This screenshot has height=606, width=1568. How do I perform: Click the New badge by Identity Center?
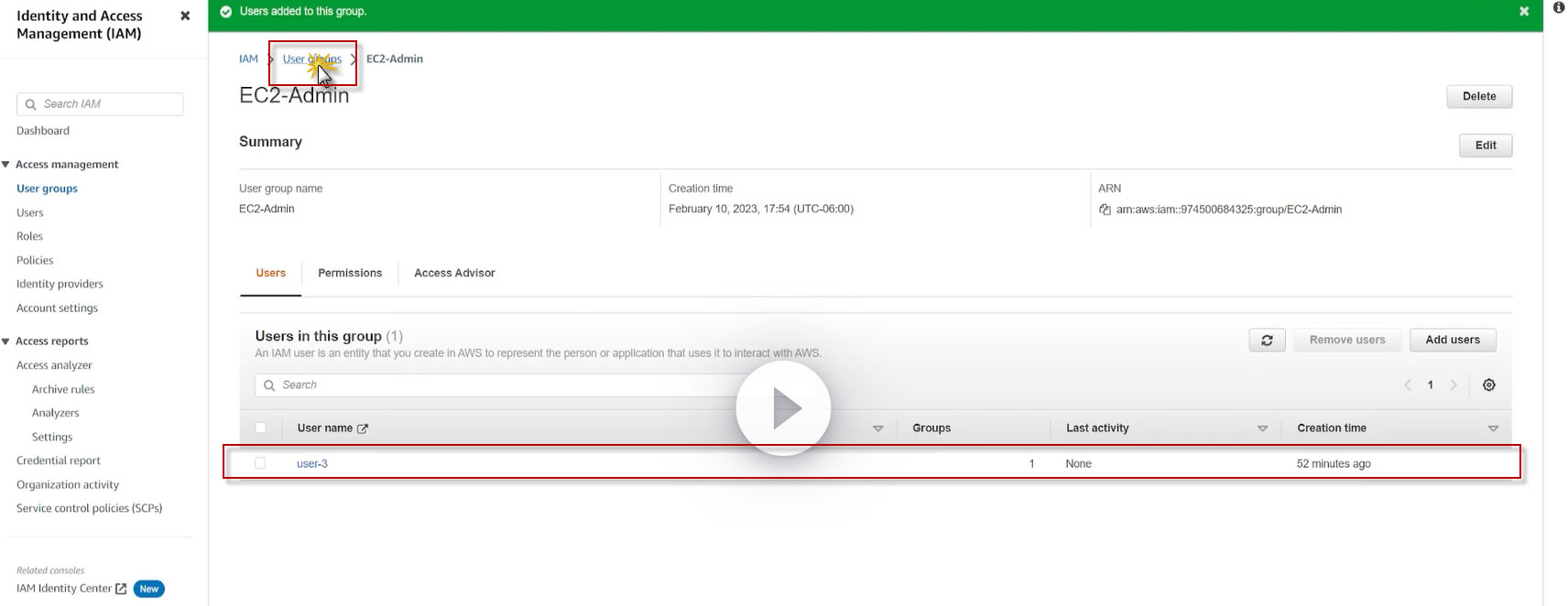[x=149, y=589]
